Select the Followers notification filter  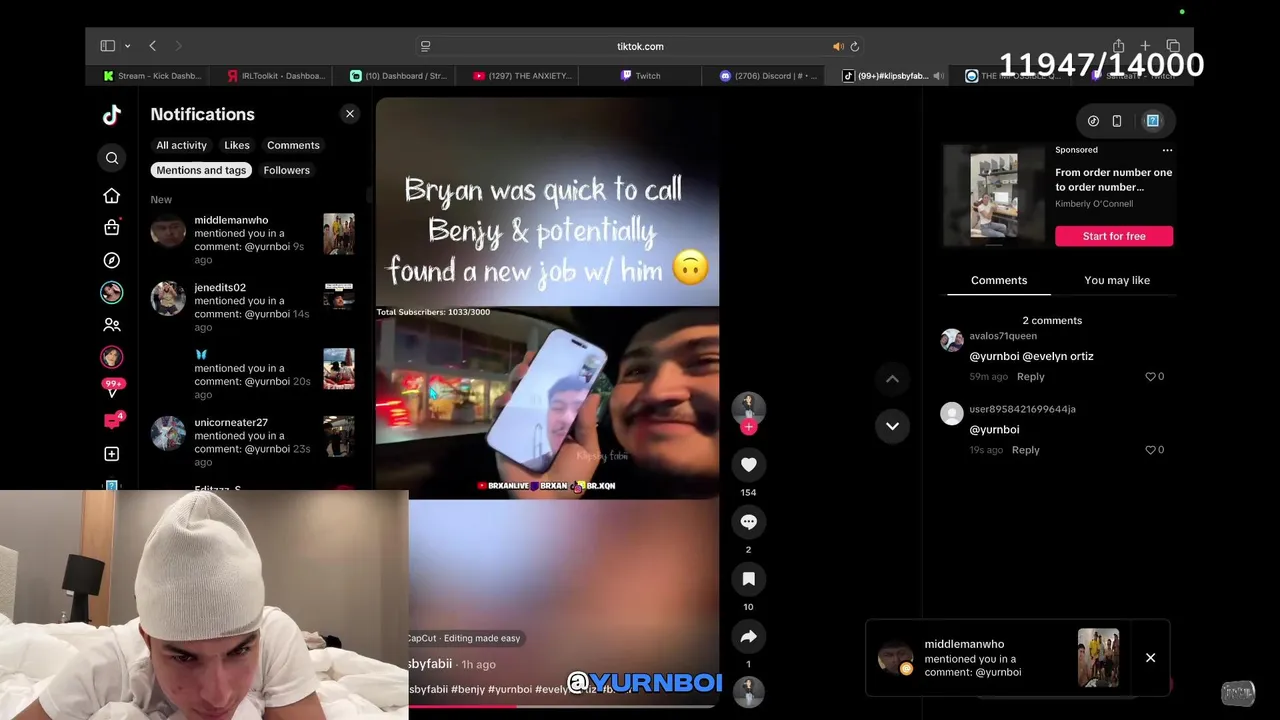286,170
